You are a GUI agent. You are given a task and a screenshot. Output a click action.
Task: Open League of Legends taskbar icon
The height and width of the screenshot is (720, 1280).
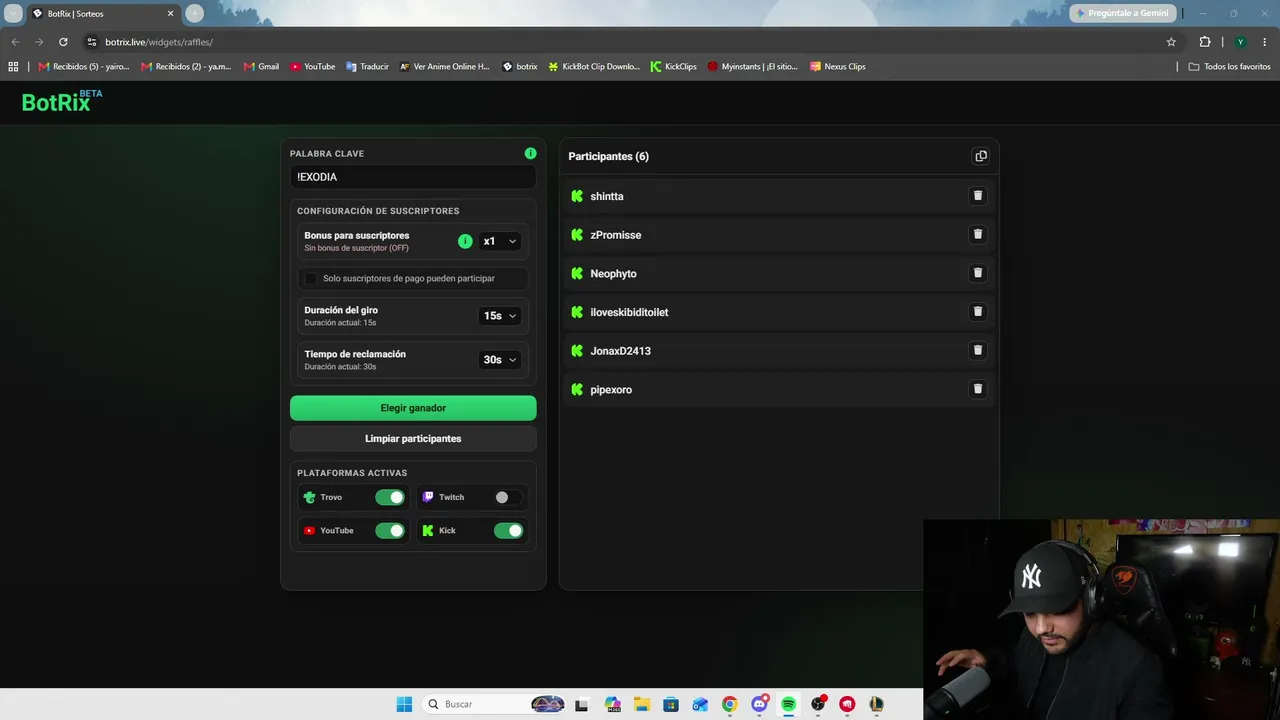(876, 704)
